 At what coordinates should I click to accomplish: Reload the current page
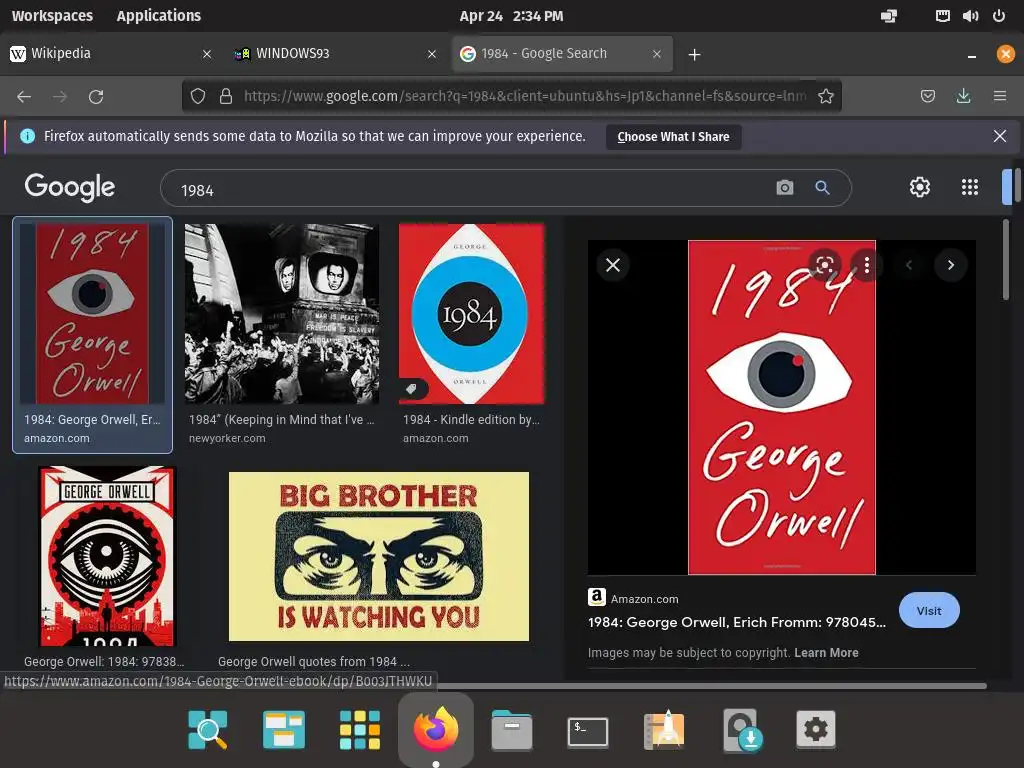(x=96, y=97)
